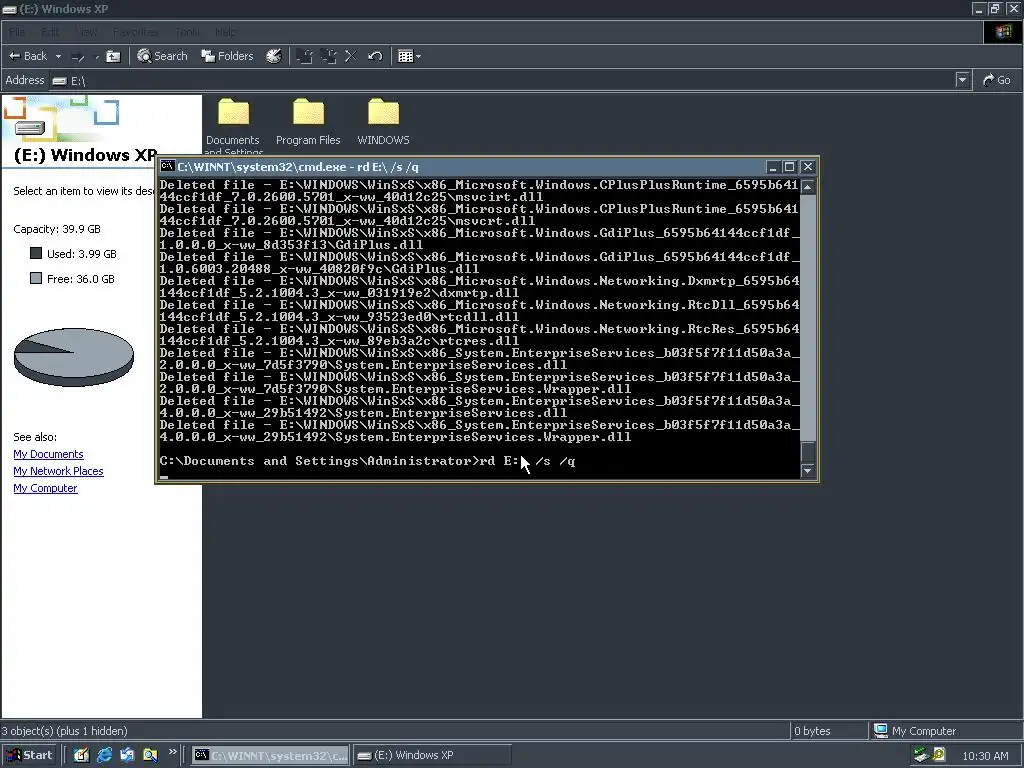Open the Edit menu
This screenshot has height=768, width=1024.
point(50,32)
